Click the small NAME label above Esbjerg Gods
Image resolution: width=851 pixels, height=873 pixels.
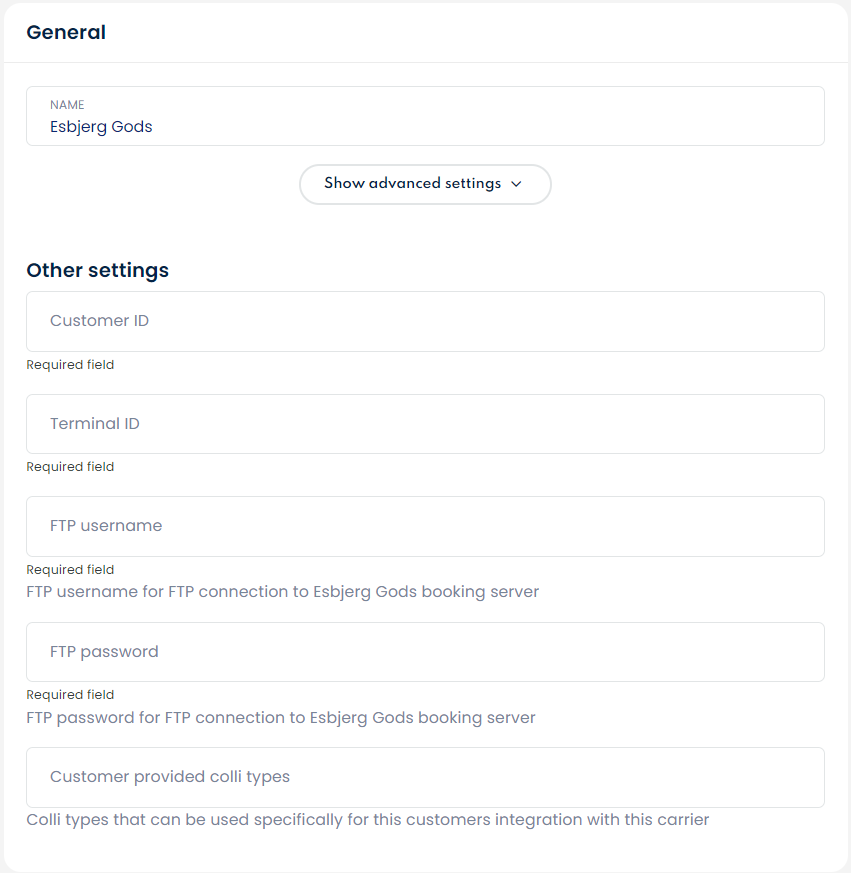click(67, 105)
